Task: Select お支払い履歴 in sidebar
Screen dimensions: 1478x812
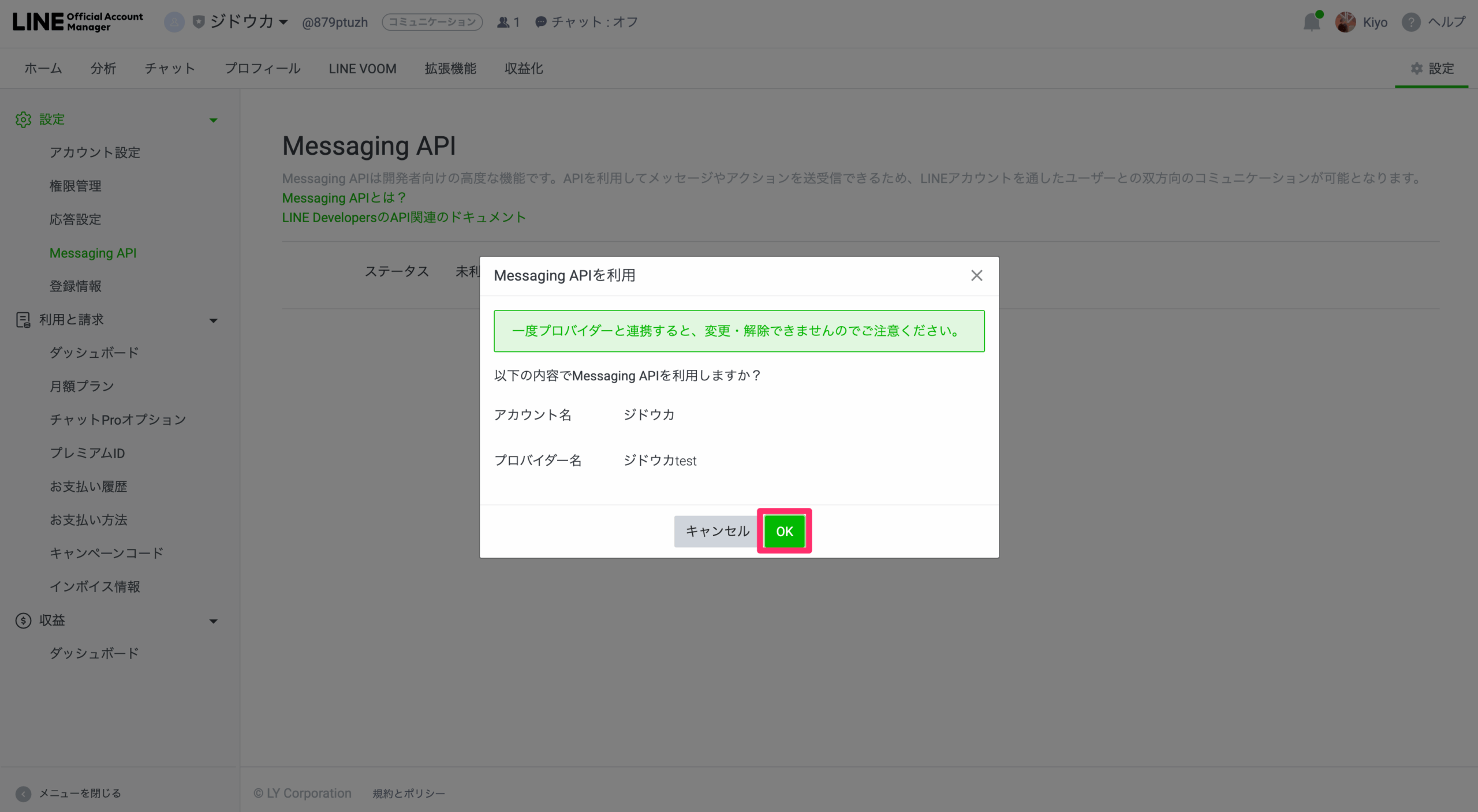Action: [88, 487]
